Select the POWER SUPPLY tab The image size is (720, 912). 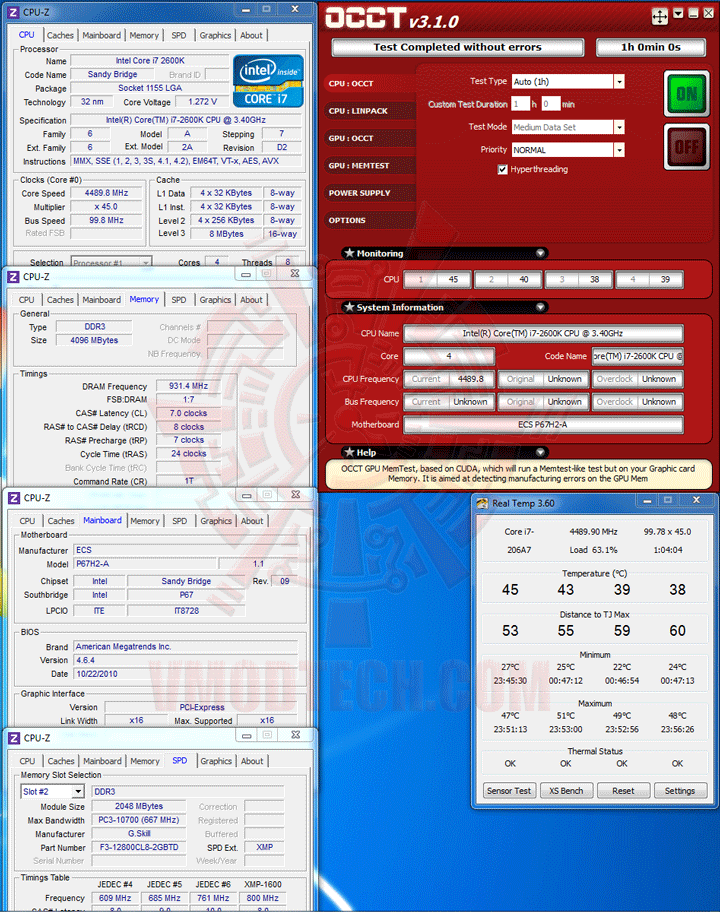pyautogui.click(x=370, y=193)
